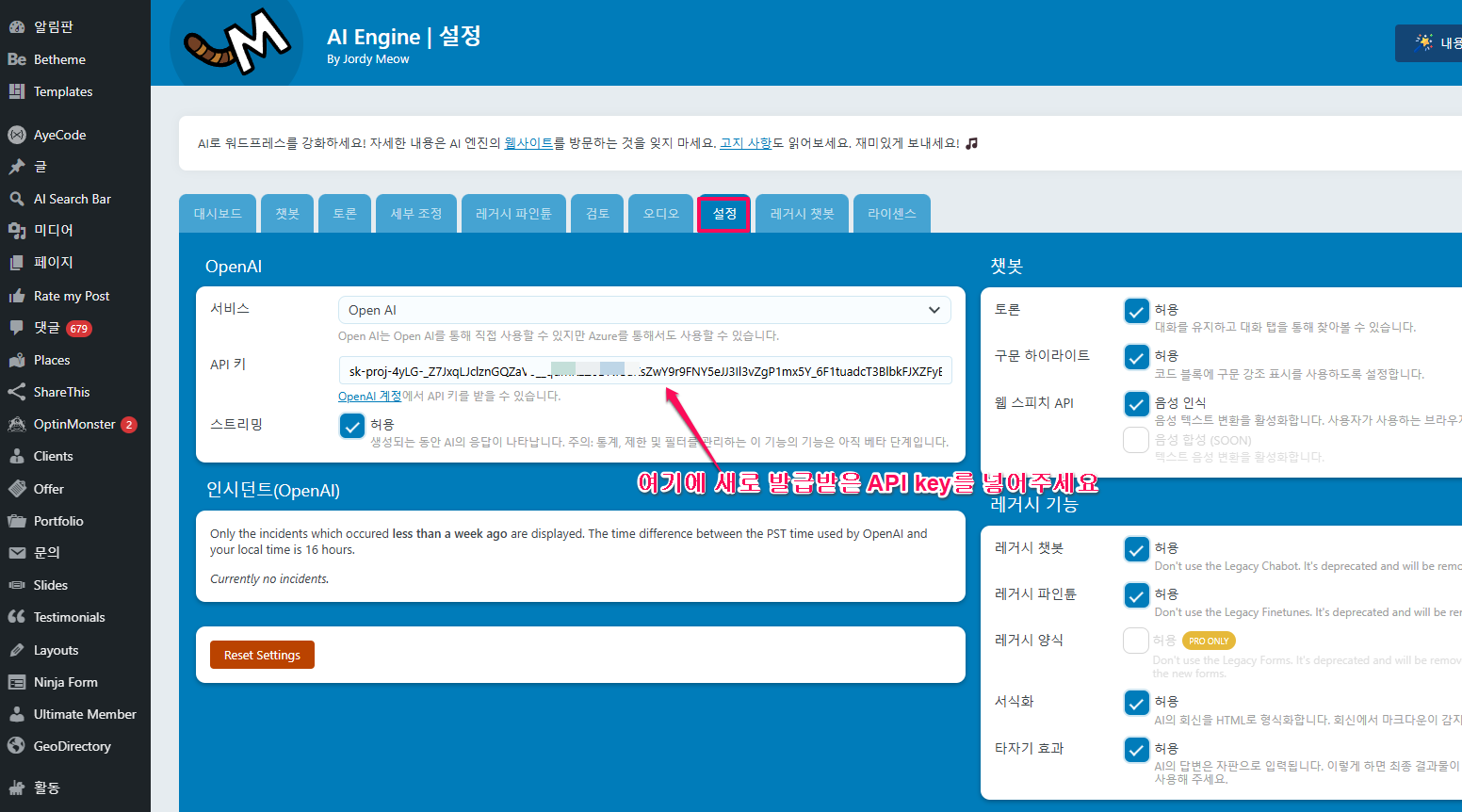Toggle the 스트리밍 허용 checkbox
This screenshot has width=1462, height=812.
[352, 426]
